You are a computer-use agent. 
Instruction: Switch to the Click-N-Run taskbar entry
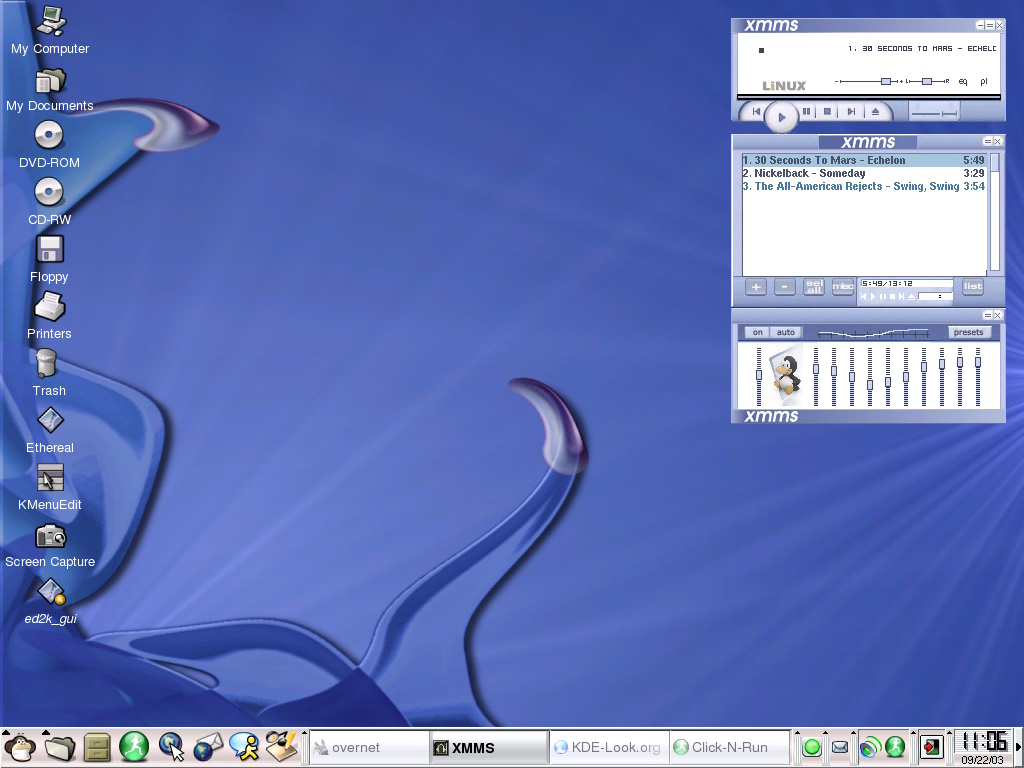(729, 747)
